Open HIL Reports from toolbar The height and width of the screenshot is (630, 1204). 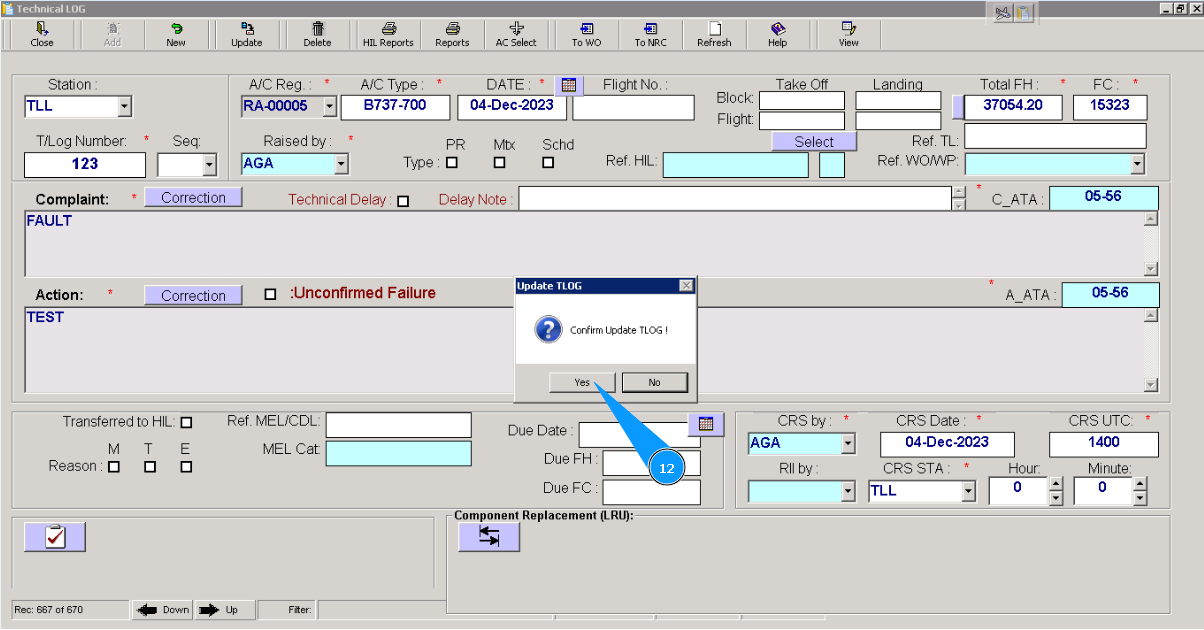[388, 34]
